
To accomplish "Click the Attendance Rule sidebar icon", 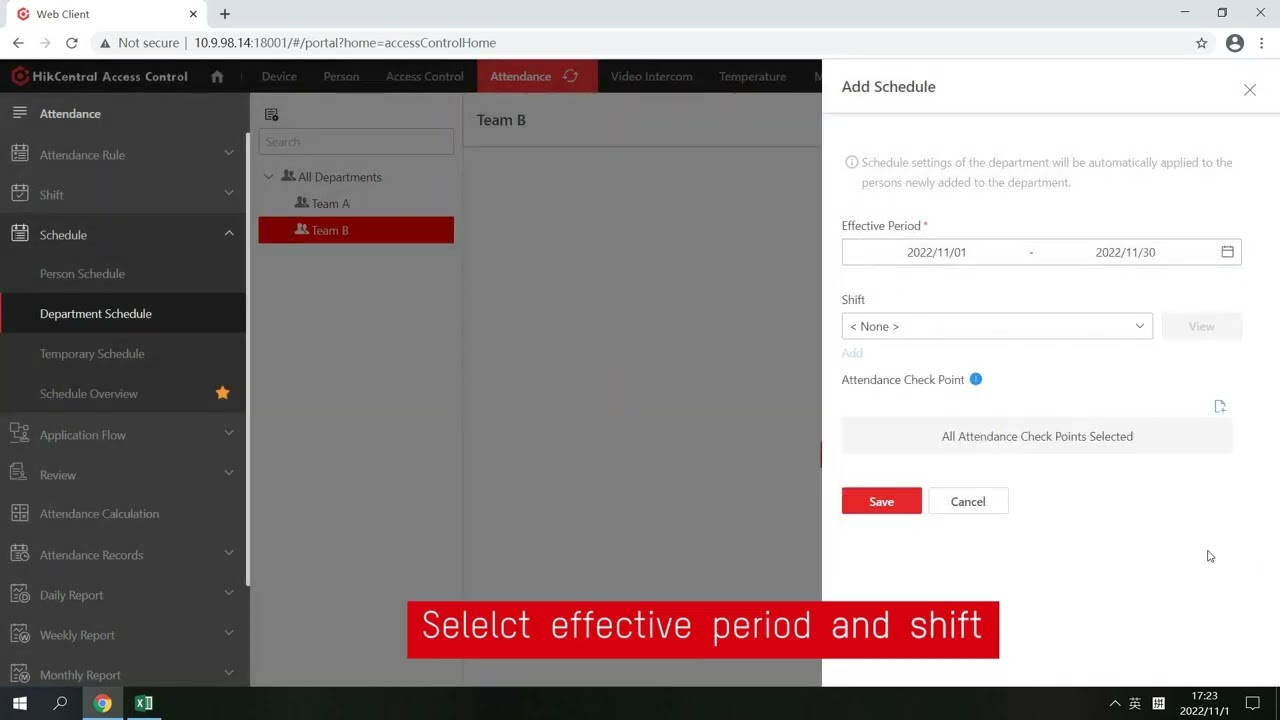I will pyautogui.click(x=20, y=154).
